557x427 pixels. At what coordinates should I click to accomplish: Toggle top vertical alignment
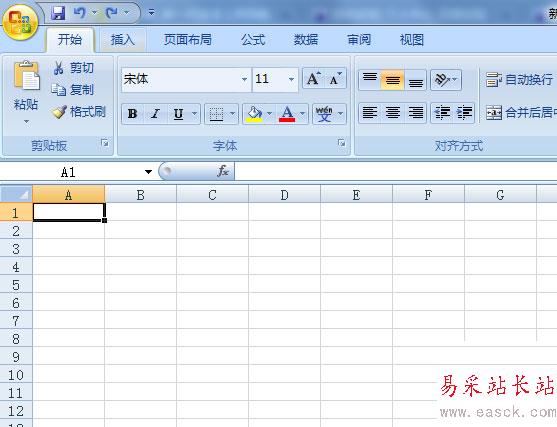click(x=370, y=80)
